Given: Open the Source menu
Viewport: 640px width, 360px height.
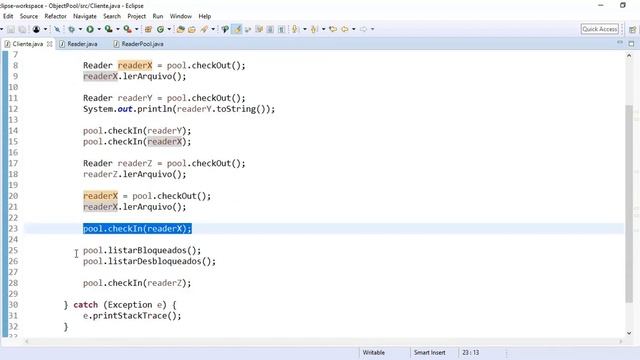Looking at the screenshot, I should (29, 16).
